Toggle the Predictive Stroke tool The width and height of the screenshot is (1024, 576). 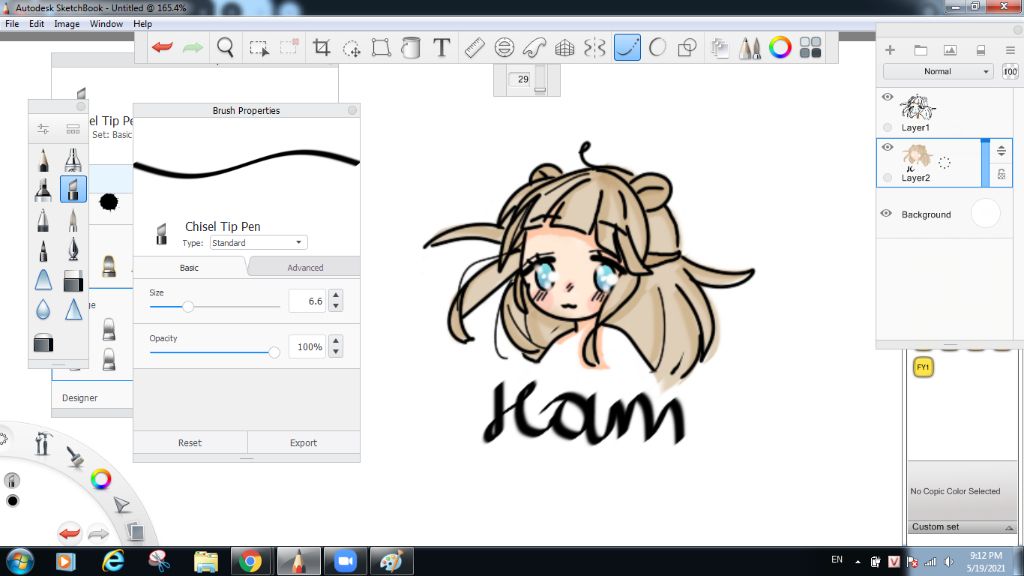[657, 48]
